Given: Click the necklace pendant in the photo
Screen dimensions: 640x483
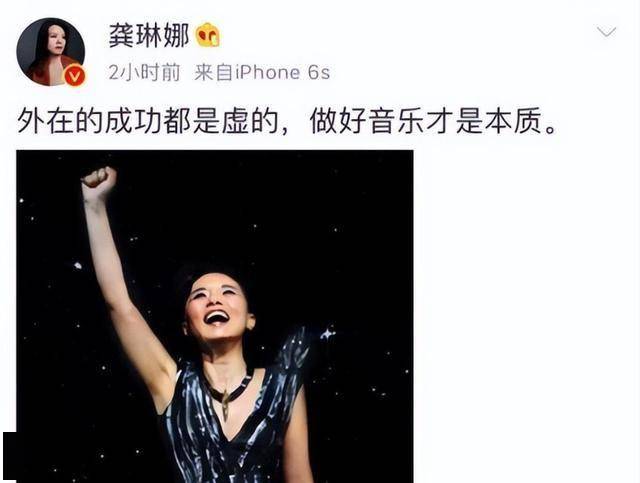Looking at the screenshot, I should coord(224,404).
